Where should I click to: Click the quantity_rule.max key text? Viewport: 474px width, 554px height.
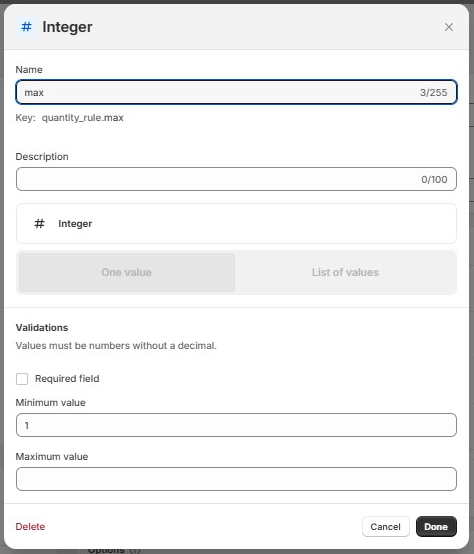pyautogui.click(x=83, y=118)
